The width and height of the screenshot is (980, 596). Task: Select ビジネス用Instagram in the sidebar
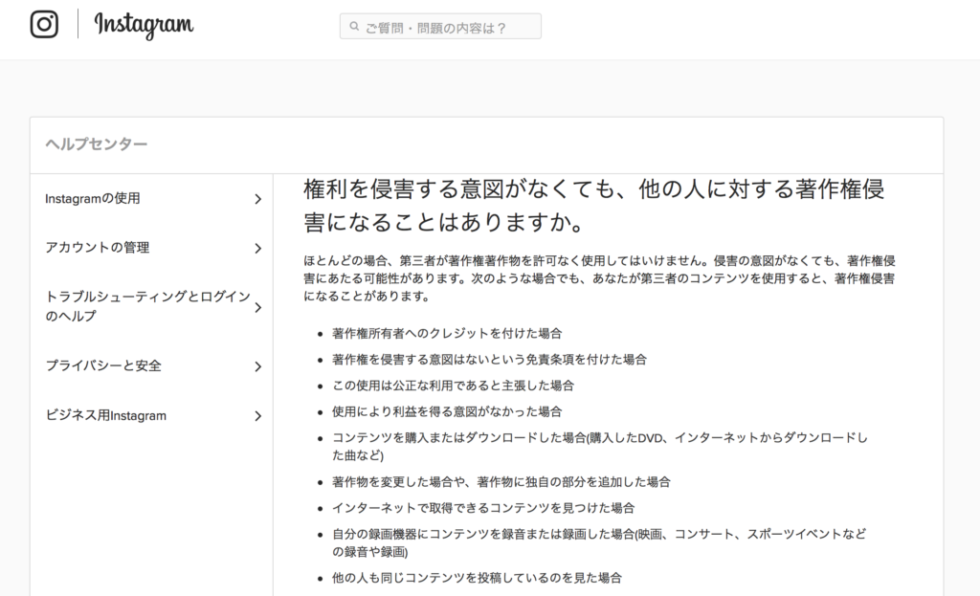[x=106, y=415]
